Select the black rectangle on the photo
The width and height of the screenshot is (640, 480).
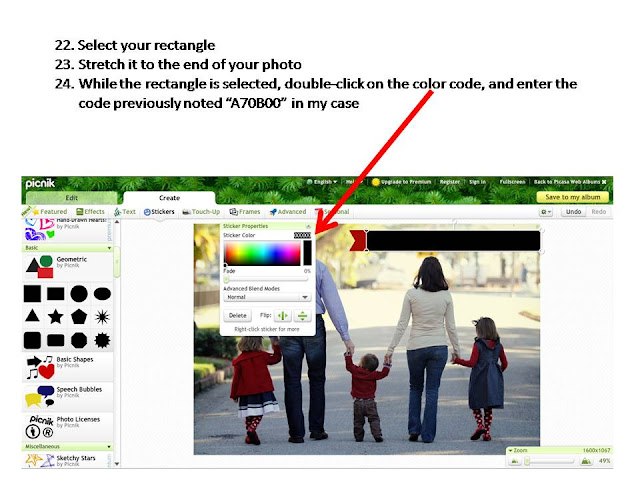click(x=453, y=241)
